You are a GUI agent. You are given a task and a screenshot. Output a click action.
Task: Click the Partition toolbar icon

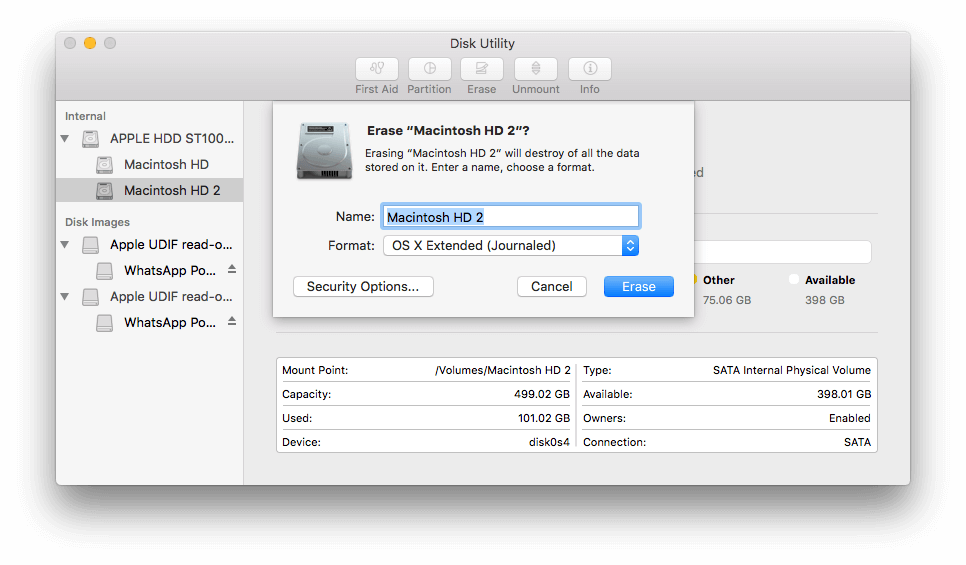coord(429,69)
